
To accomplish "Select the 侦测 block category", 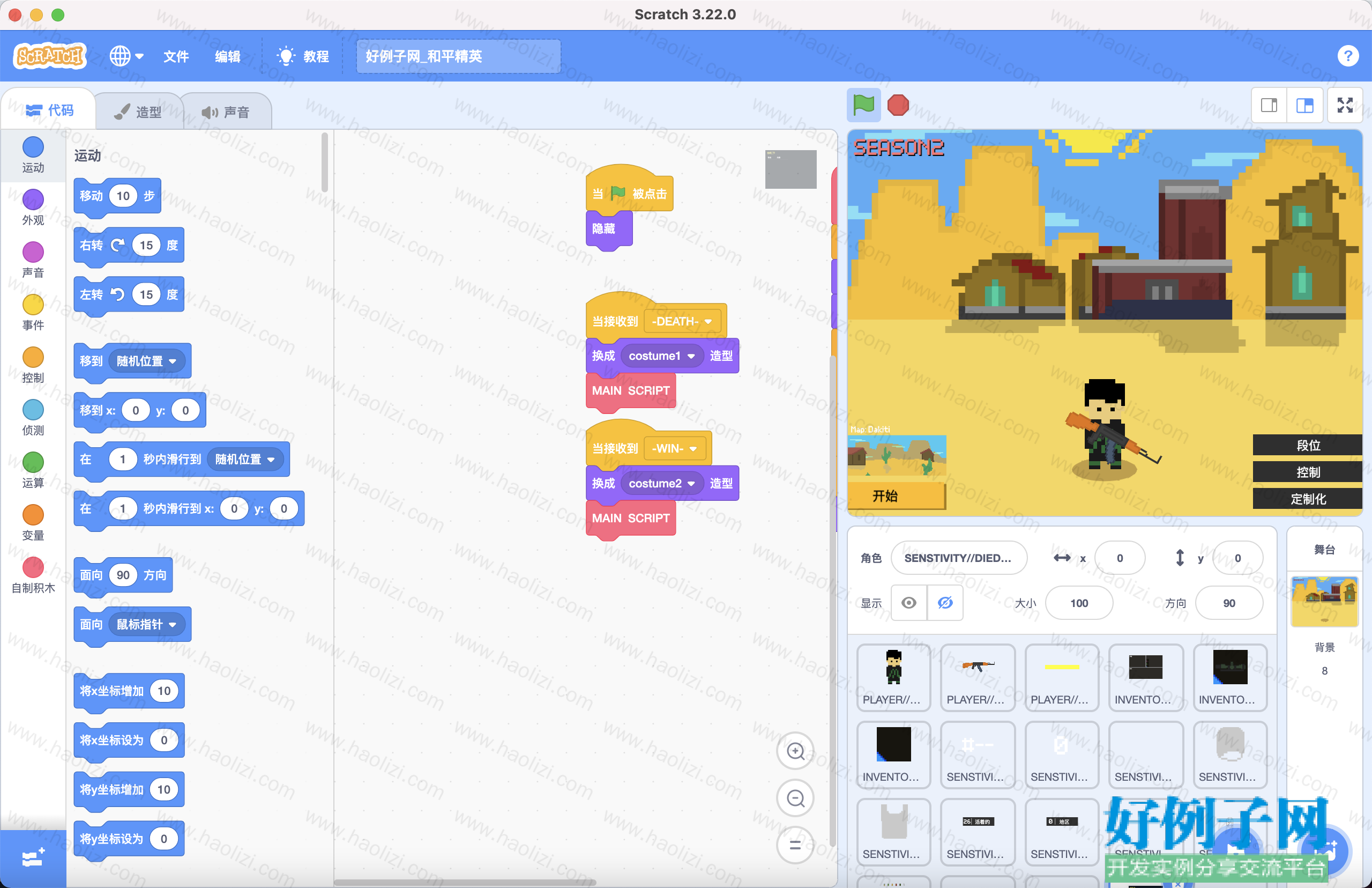I will pos(33,417).
